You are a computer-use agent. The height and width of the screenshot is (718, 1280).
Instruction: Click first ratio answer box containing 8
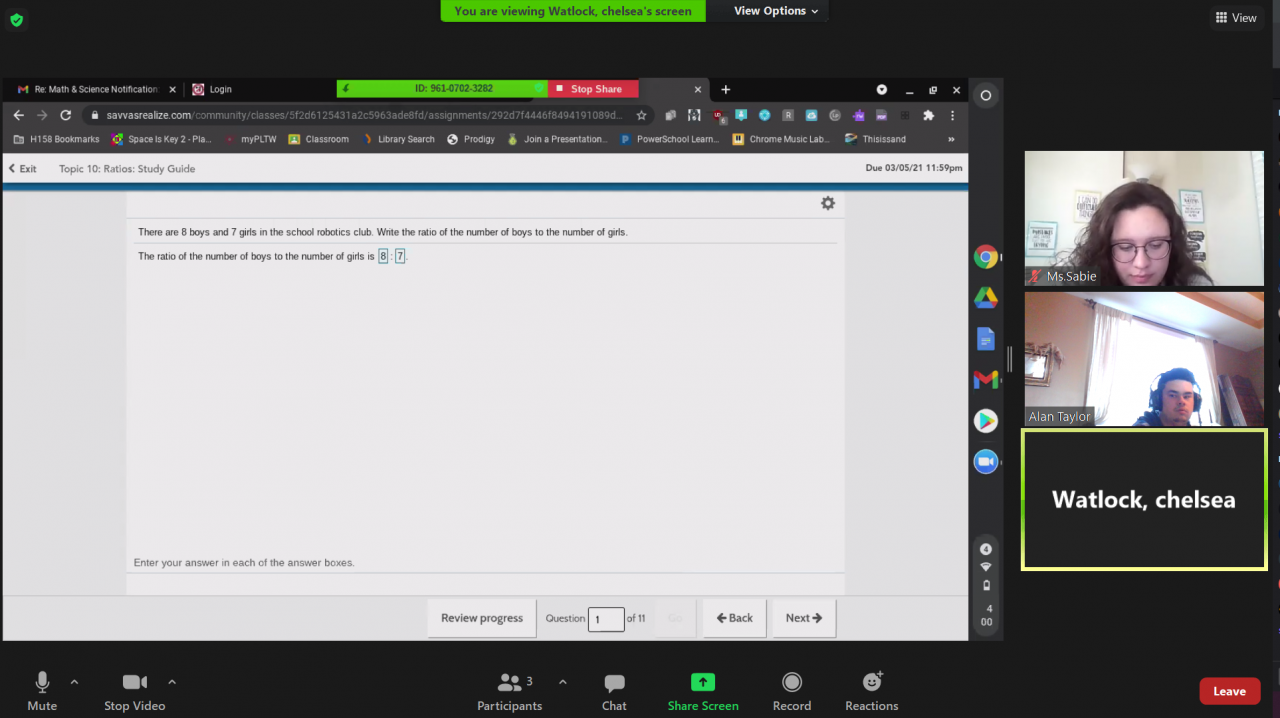[x=383, y=256]
